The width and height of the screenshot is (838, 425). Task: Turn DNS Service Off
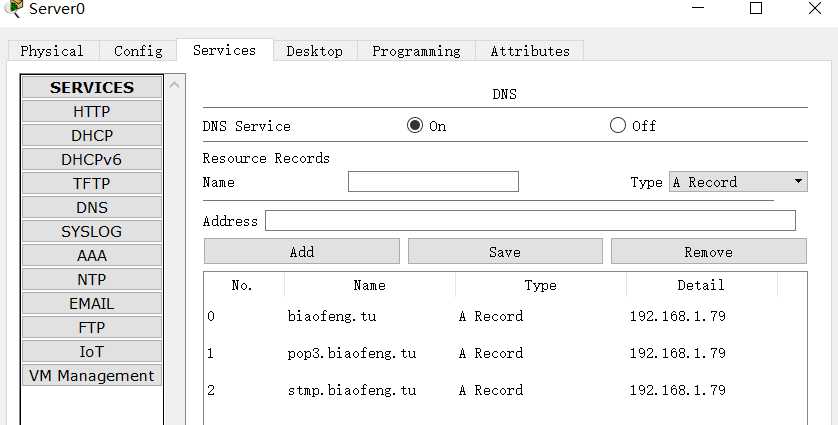pos(617,126)
